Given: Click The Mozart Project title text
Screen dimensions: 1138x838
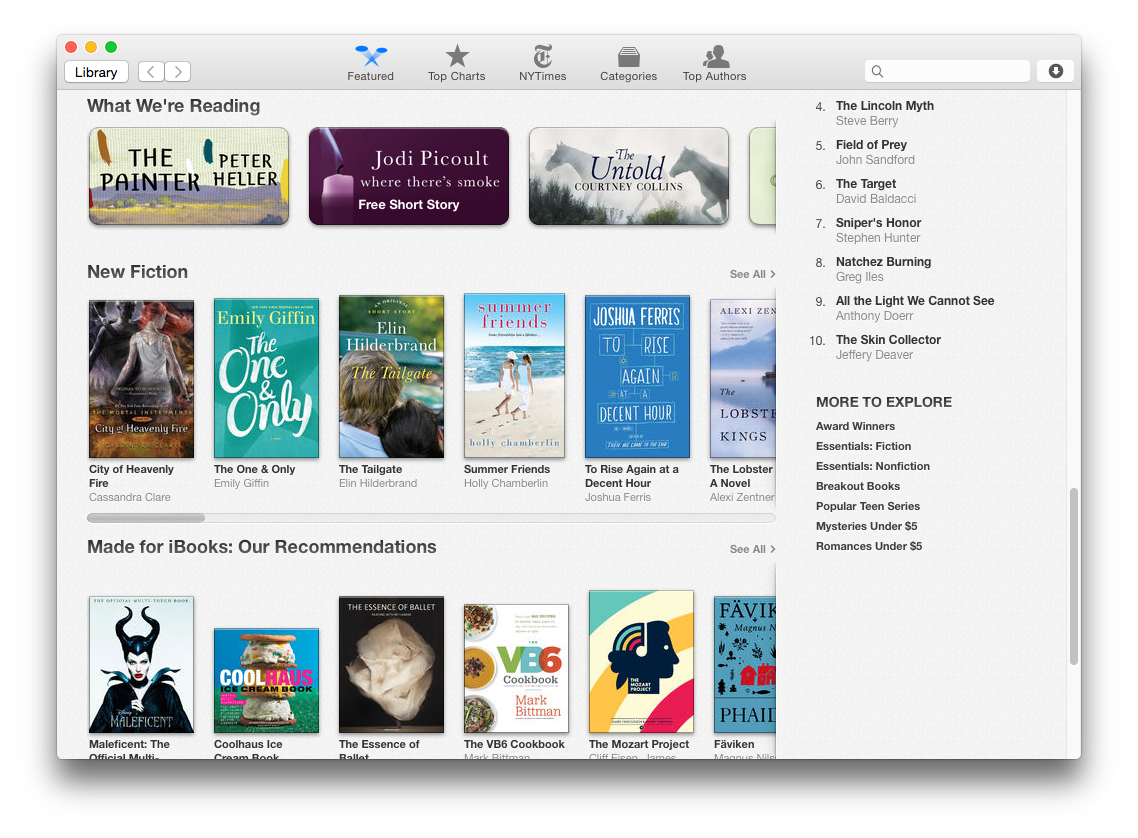Looking at the screenshot, I should pyautogui.click(x=639, y=744).
